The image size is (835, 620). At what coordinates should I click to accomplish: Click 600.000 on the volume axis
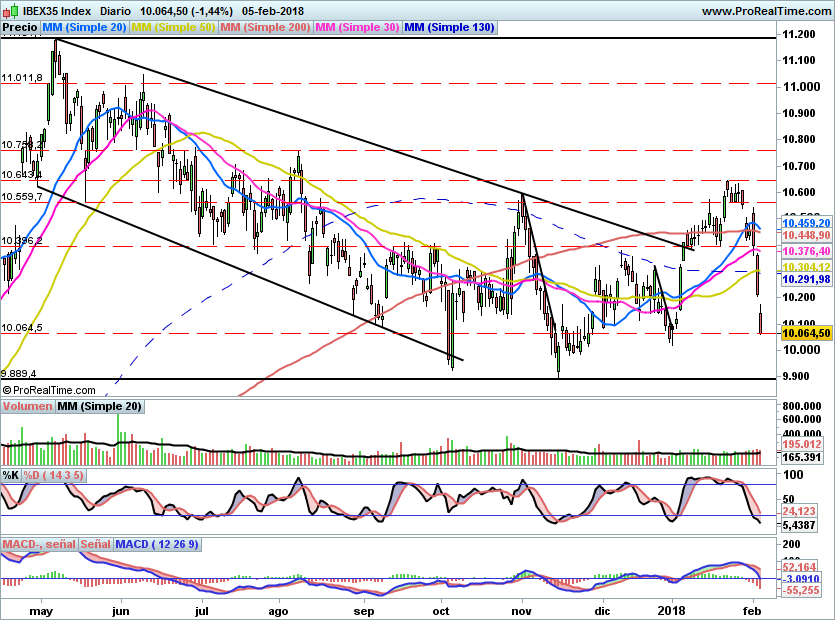(801, 420)
